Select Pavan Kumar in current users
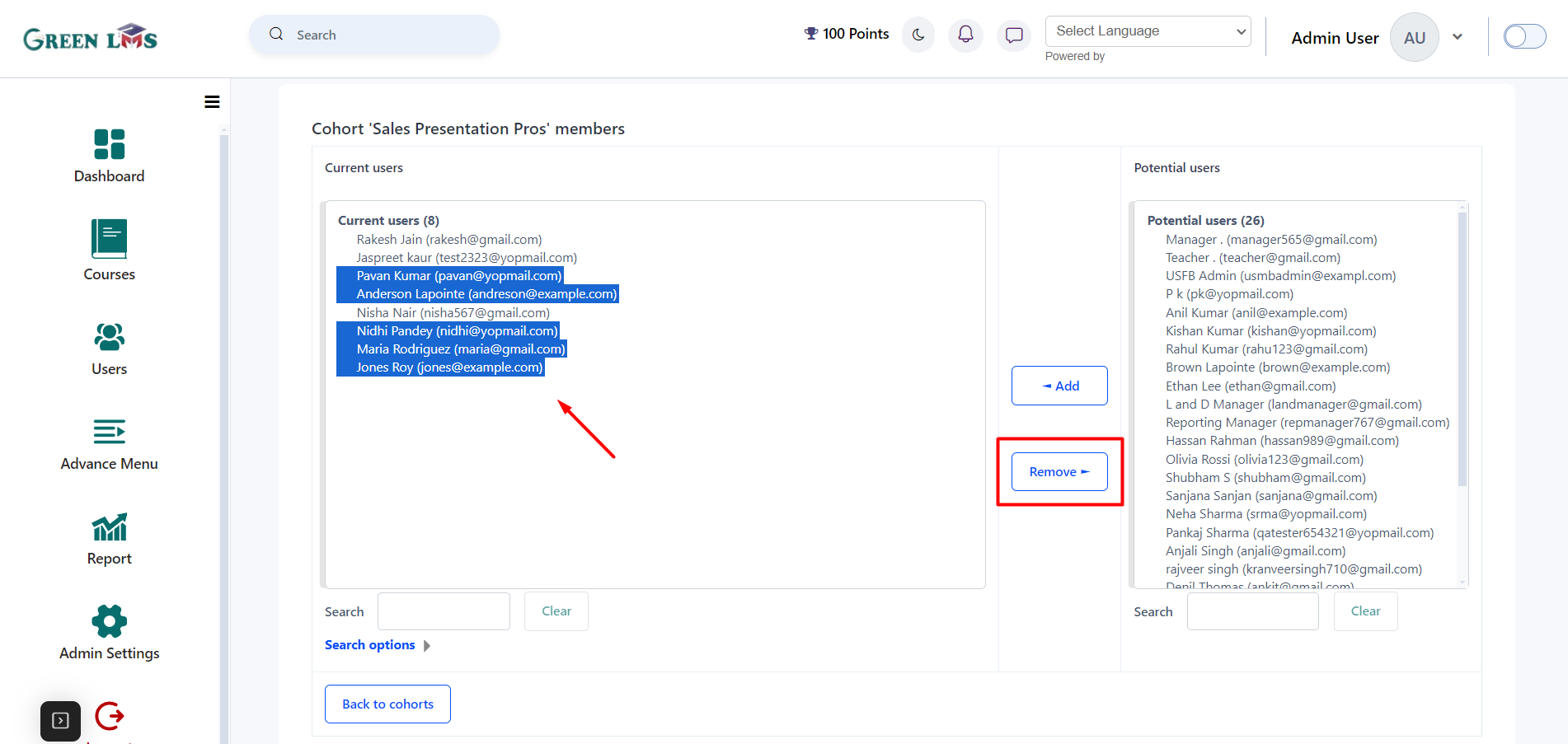Screen dimensions: 1568x744 click(450, 276)
